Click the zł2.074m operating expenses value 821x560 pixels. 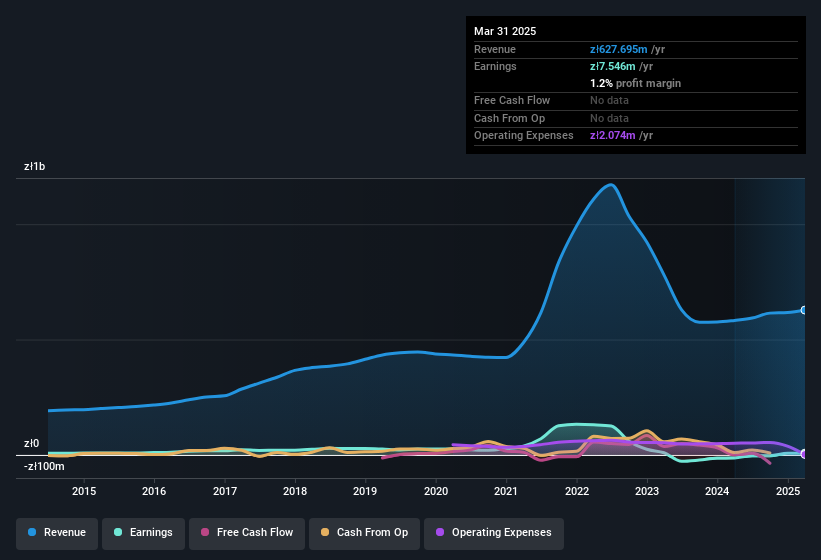(613, 136)
